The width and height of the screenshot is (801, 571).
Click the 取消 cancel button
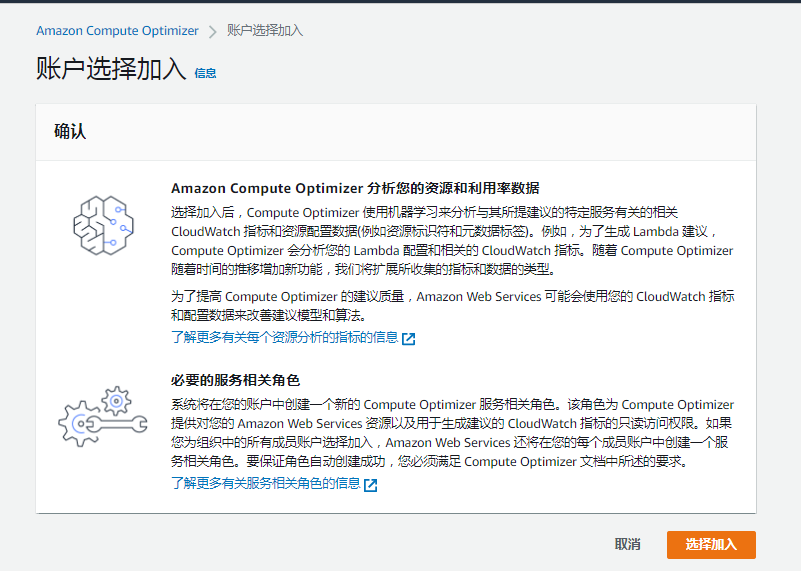[627, 544]
